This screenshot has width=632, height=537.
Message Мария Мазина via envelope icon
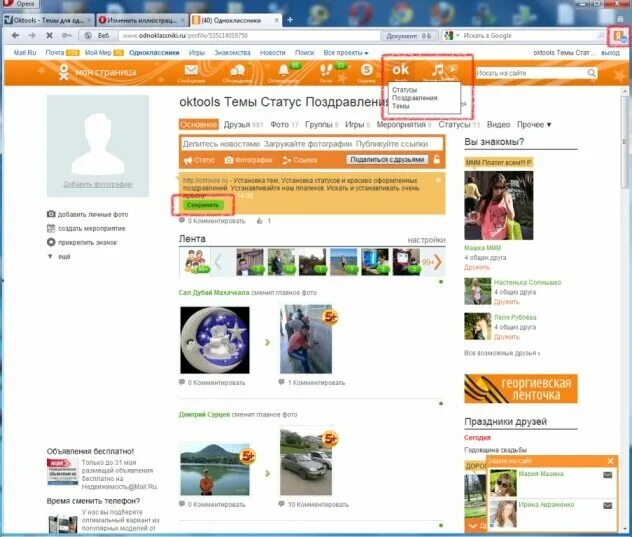coord(607,475)
